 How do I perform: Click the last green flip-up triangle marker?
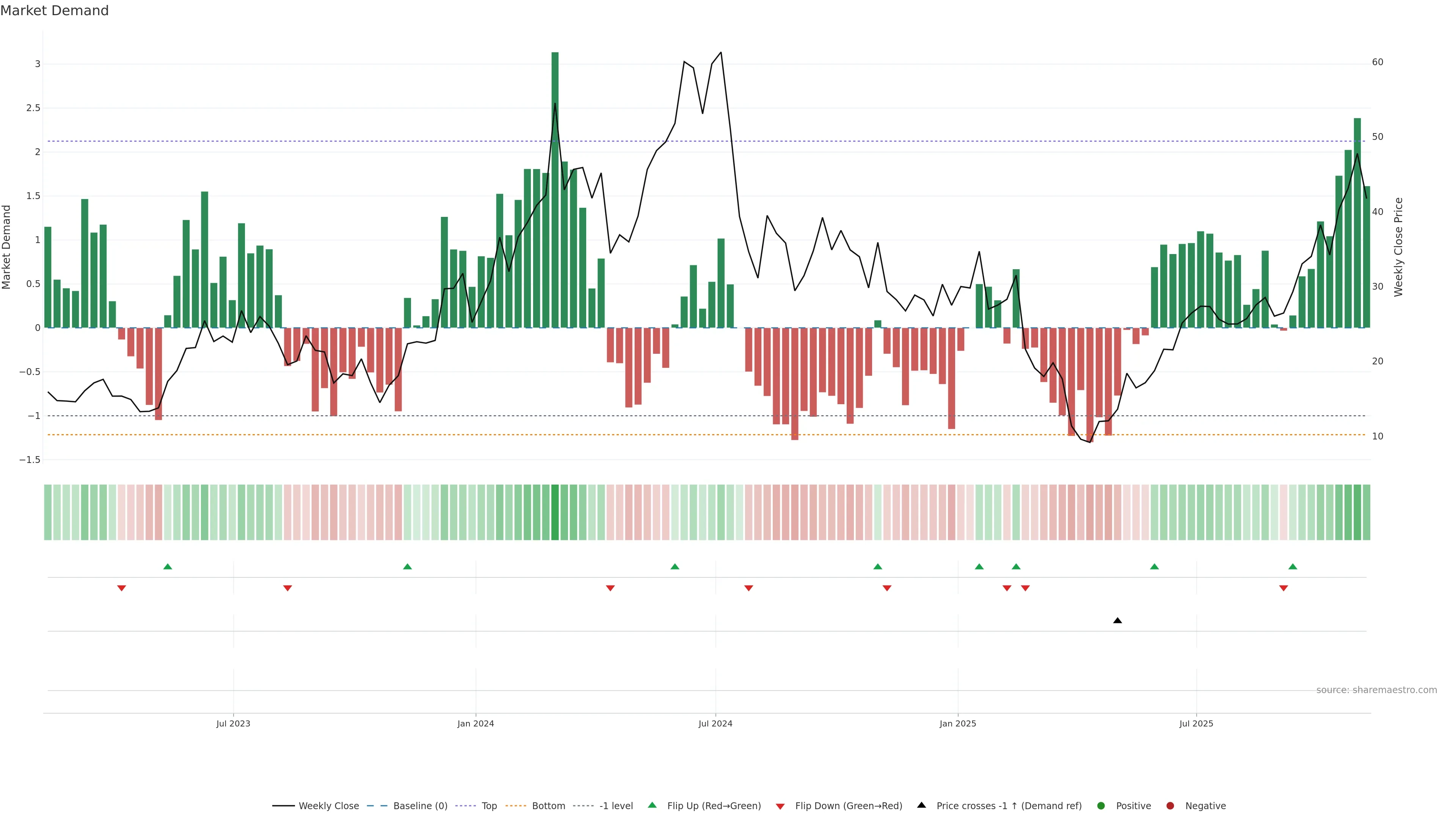click(x=1293, y=566)
